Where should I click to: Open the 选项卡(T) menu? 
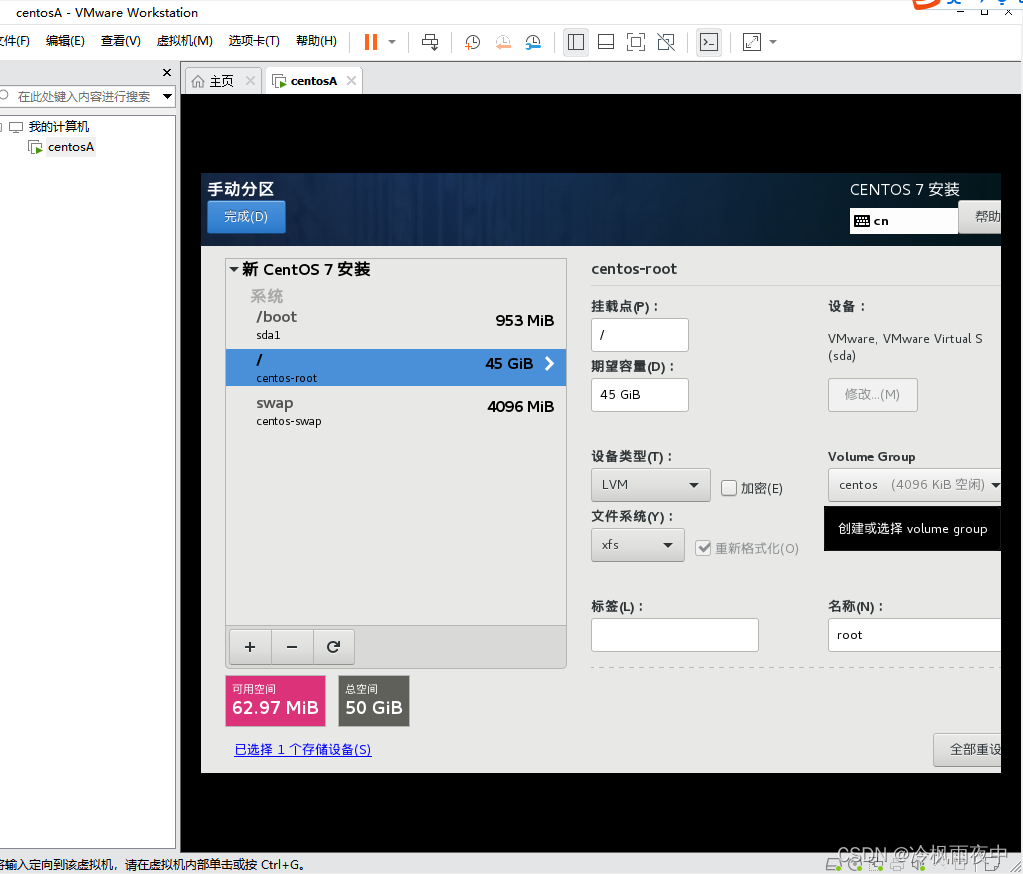click(x=254, y=40)
